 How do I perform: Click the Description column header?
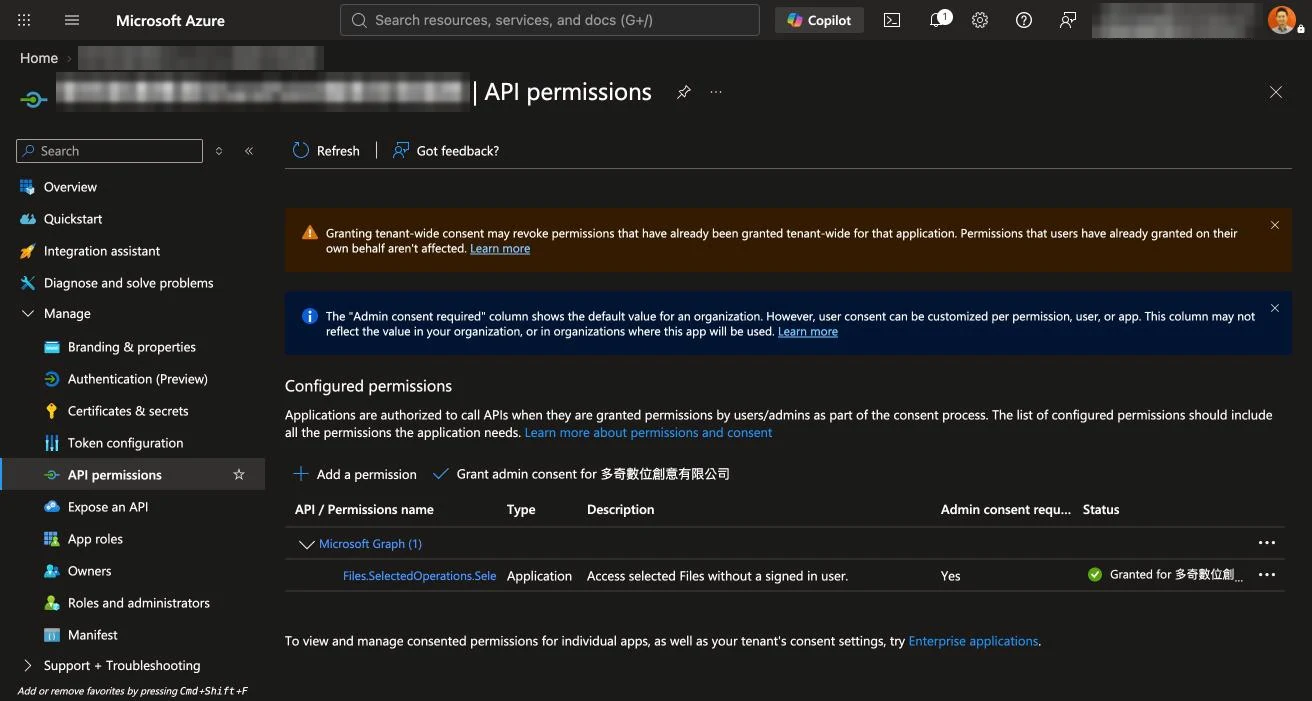point(620,509)
